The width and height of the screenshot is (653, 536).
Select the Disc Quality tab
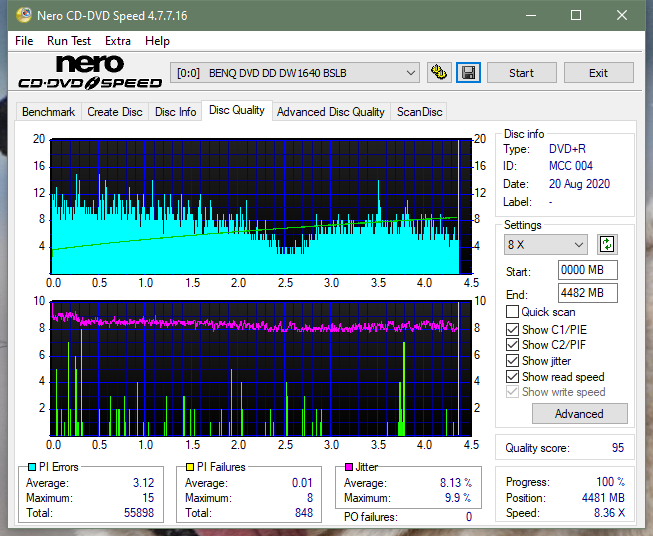pos(237,110)
